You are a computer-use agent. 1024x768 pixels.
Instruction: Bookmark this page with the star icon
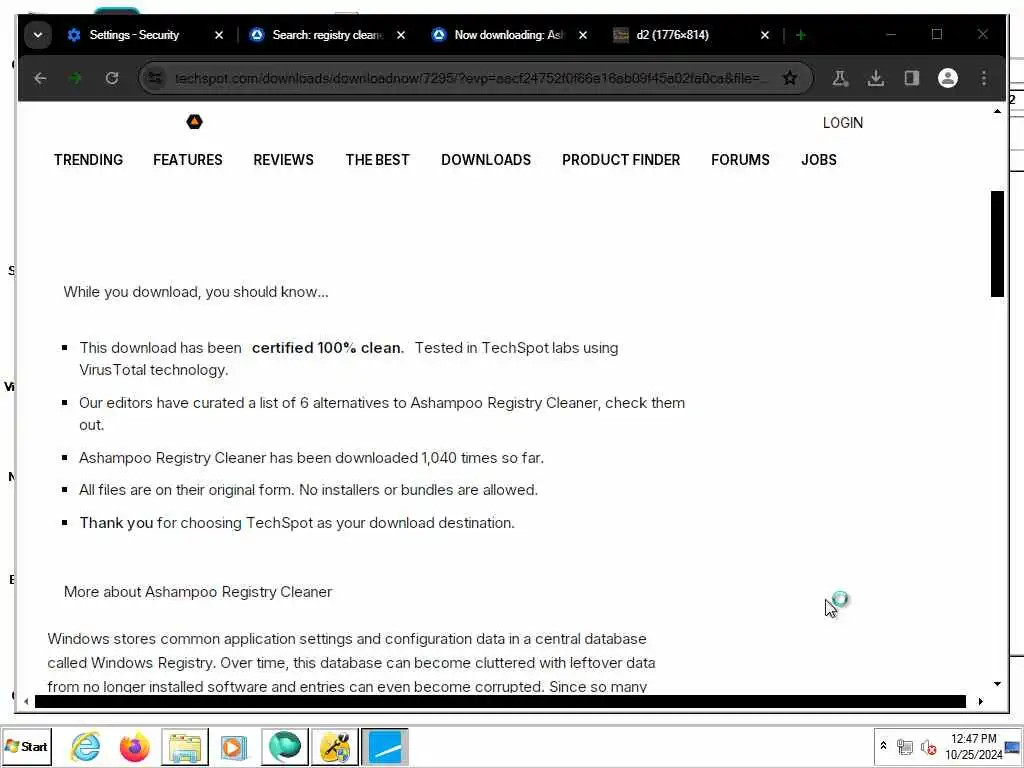click(790, 78)
